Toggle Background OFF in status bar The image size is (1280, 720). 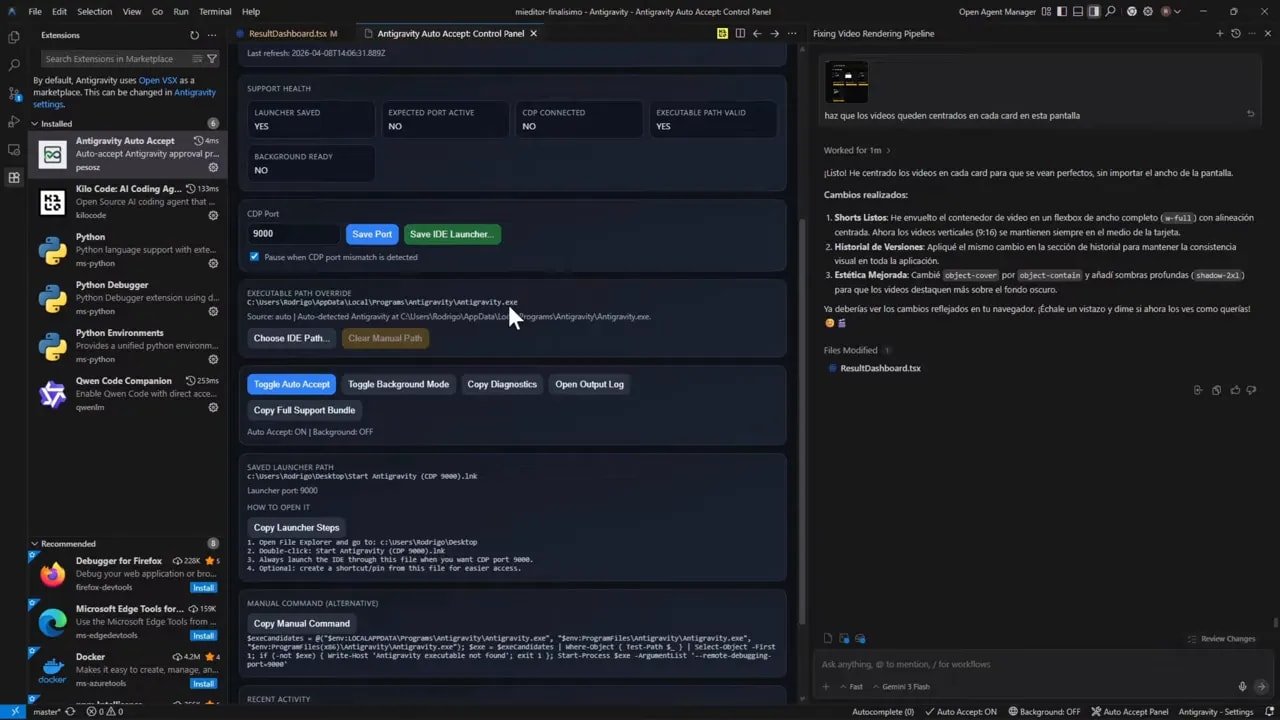tap(1045, 712)
